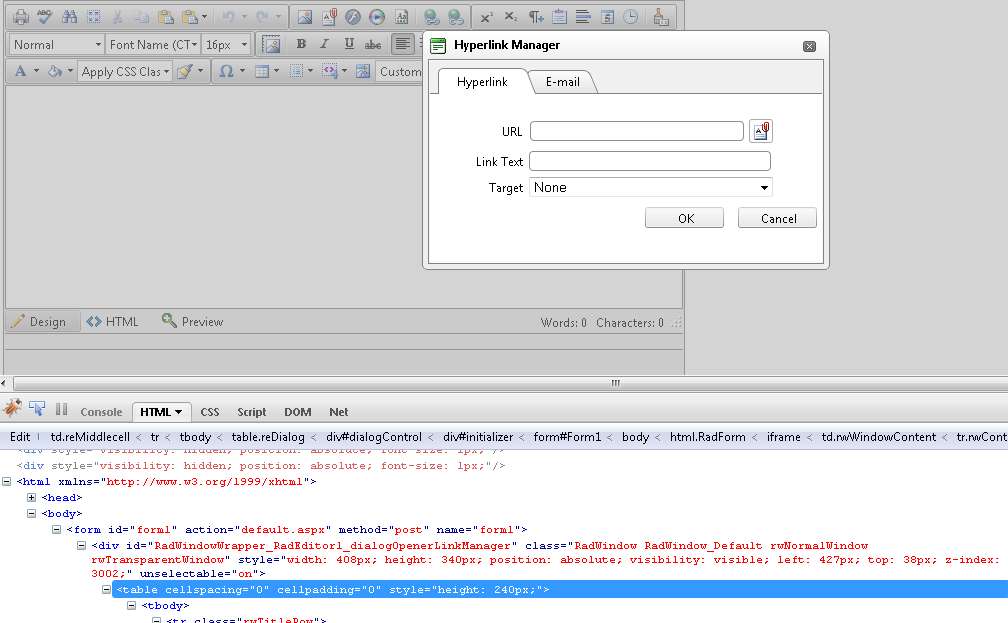Click the Print icon in editor toolbar
Screen dimensions: 1008x623
21,17
